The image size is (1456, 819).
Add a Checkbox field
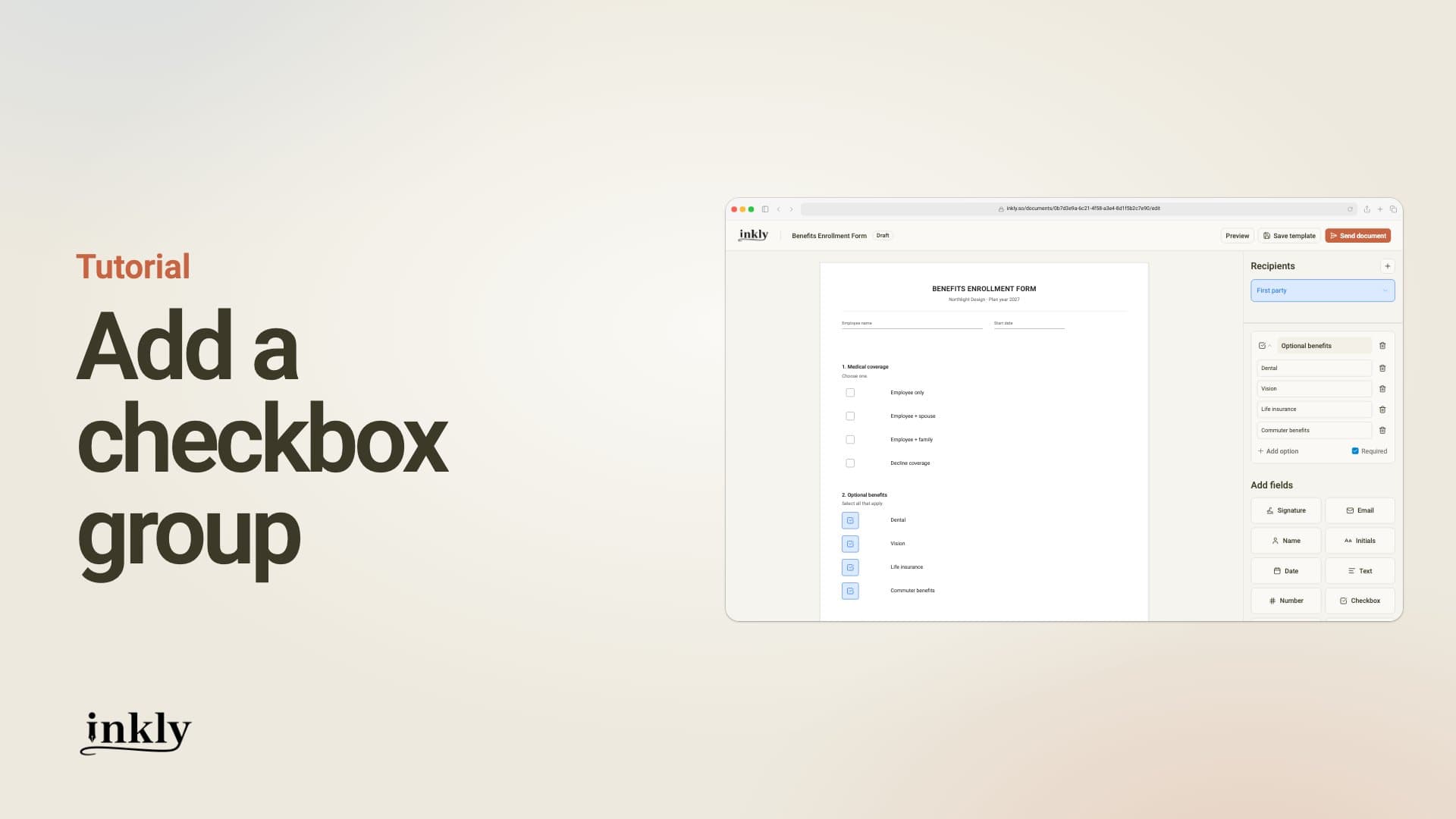click(1360, 601)
